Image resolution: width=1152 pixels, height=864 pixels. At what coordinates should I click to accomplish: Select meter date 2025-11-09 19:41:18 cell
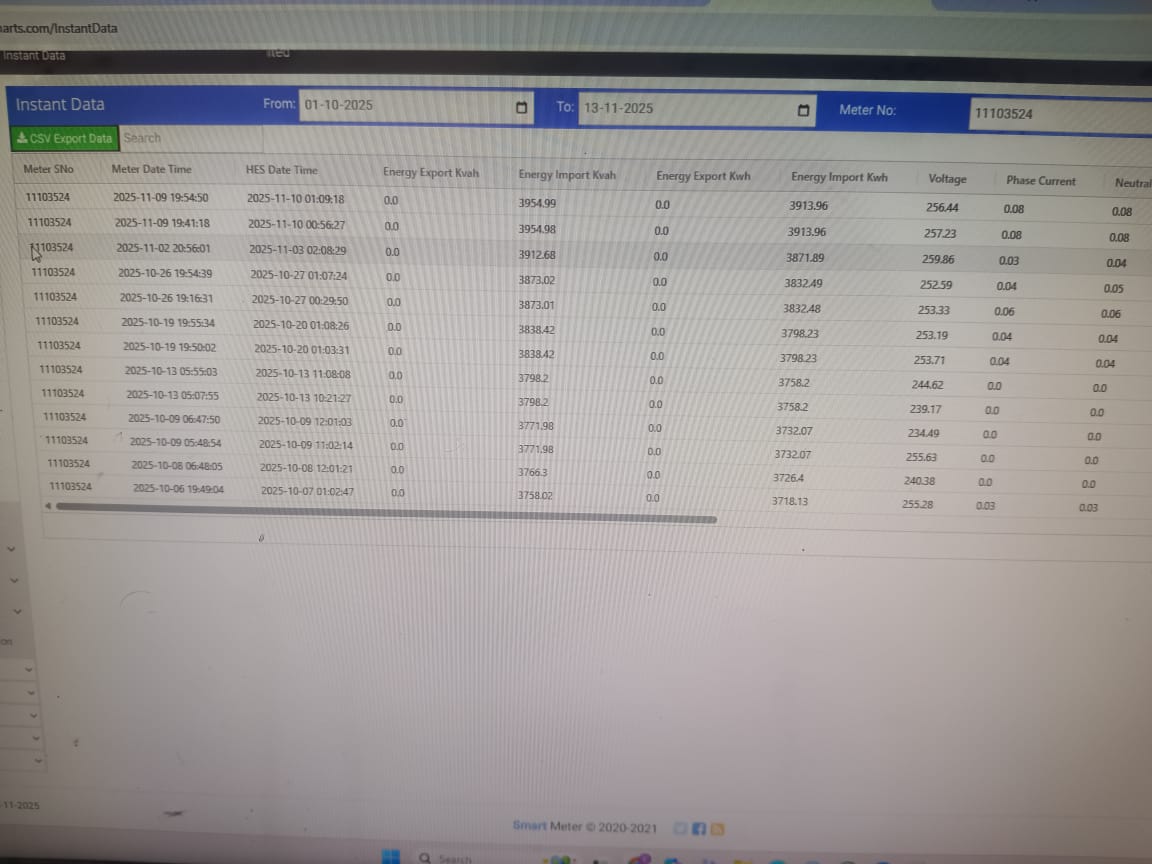162,223
